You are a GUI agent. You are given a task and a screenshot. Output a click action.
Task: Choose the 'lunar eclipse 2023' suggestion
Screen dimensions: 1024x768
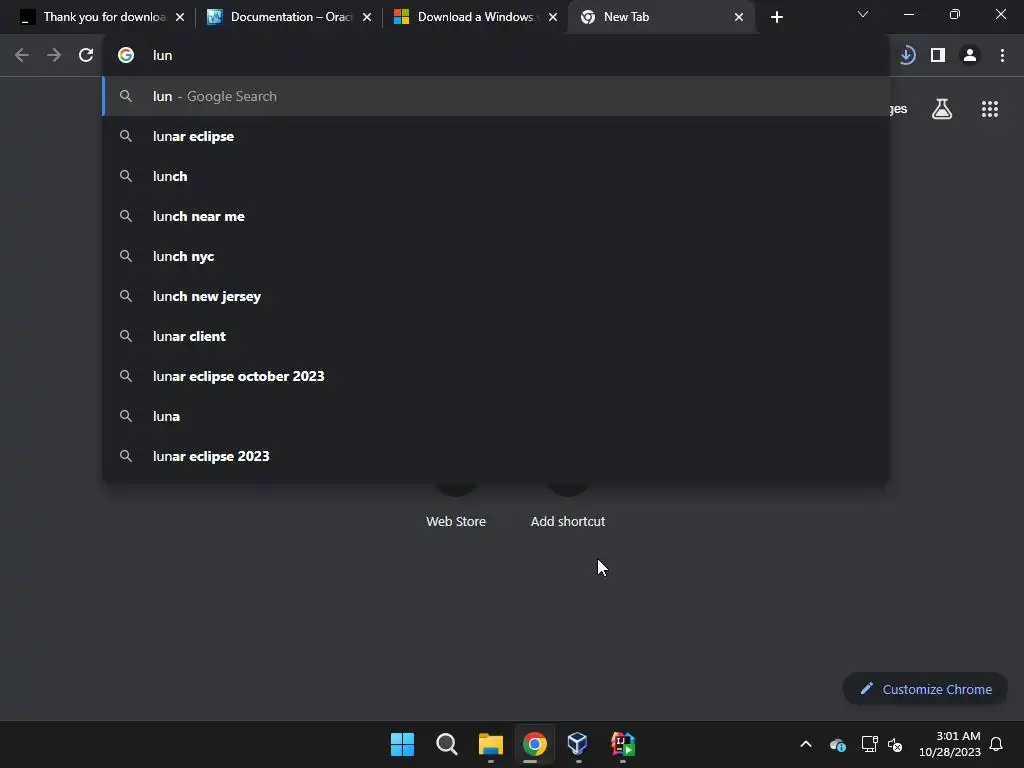click(x=496, y=456)
